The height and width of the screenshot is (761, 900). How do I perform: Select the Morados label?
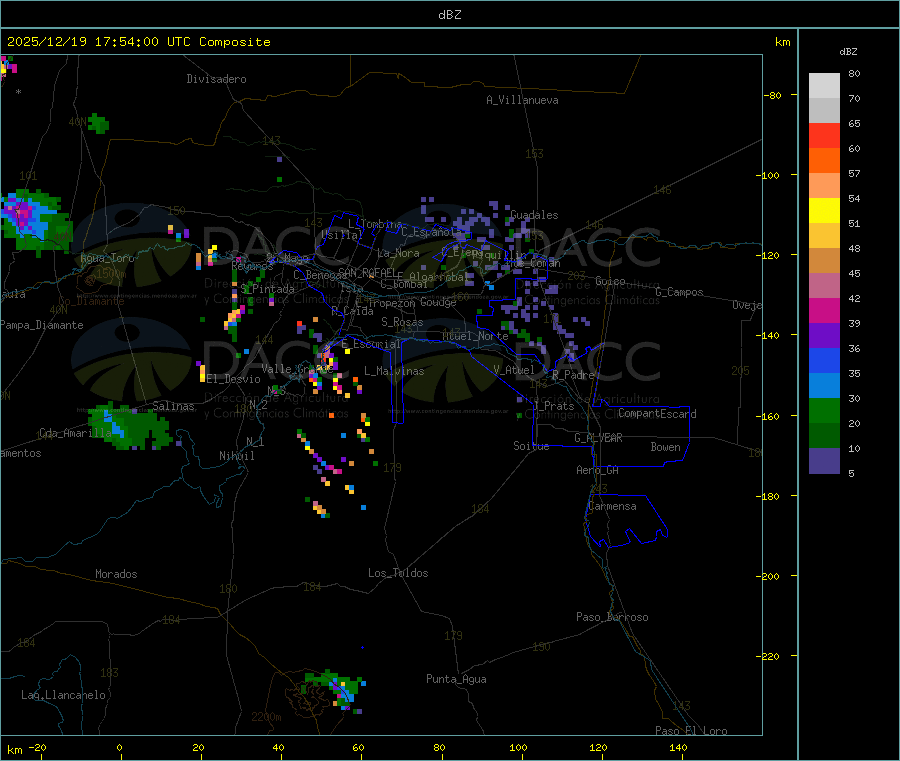(x=116, y=574)
